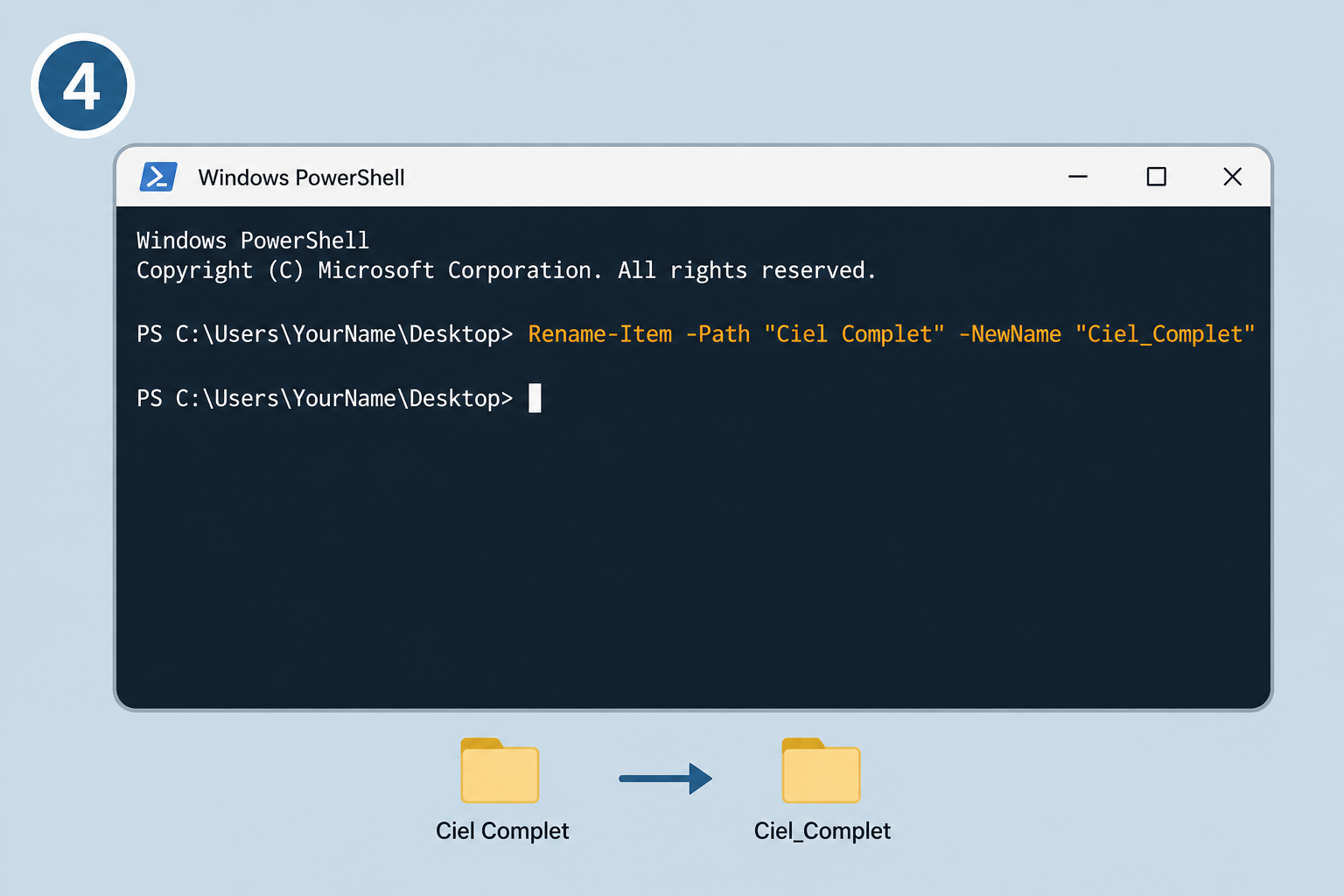Click the last PS C:\Users\YourName\Desktop> prompt
Screen dimensions: 1344x896
tap(325, 398)
